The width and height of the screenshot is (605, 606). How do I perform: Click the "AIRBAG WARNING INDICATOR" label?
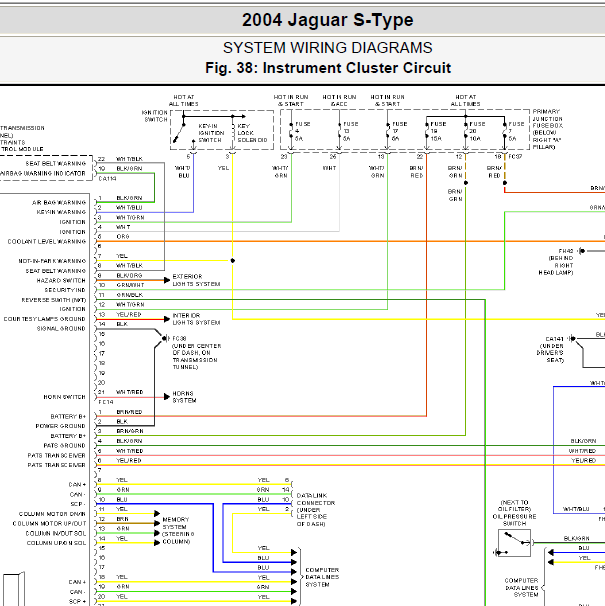point(43,173)
